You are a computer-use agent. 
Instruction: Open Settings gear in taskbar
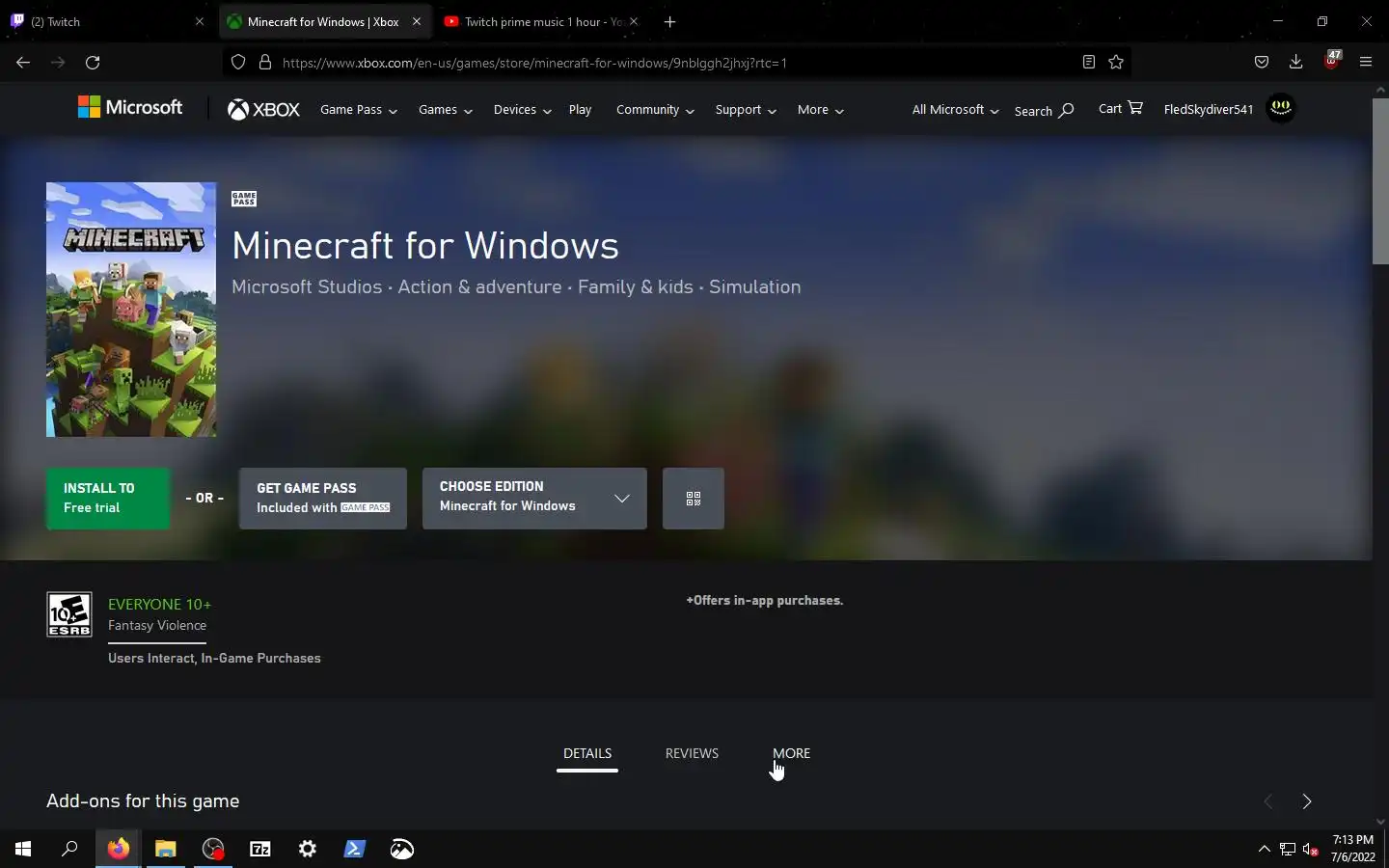308,849
